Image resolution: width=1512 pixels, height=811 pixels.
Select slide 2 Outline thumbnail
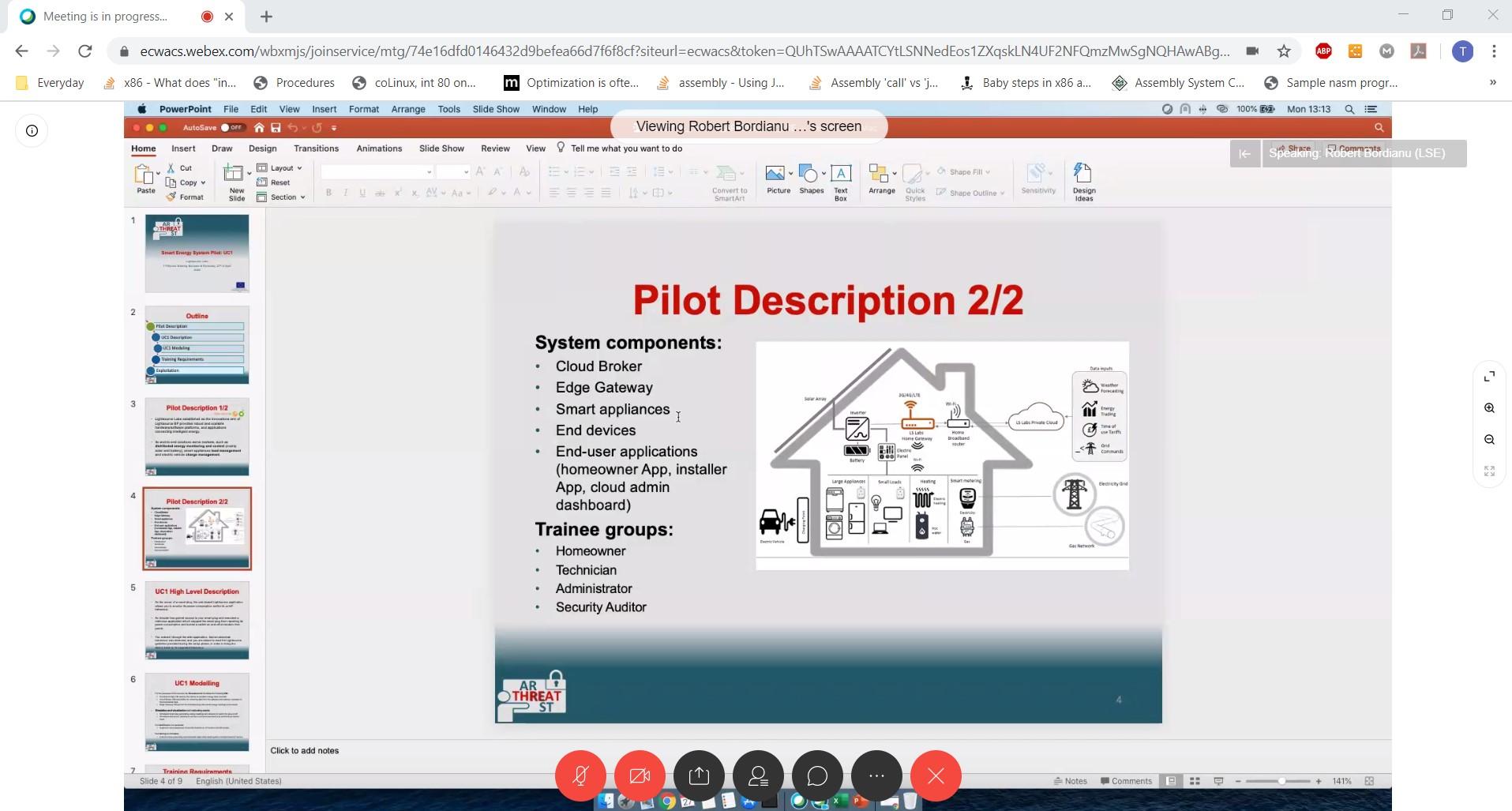(197, 345)
